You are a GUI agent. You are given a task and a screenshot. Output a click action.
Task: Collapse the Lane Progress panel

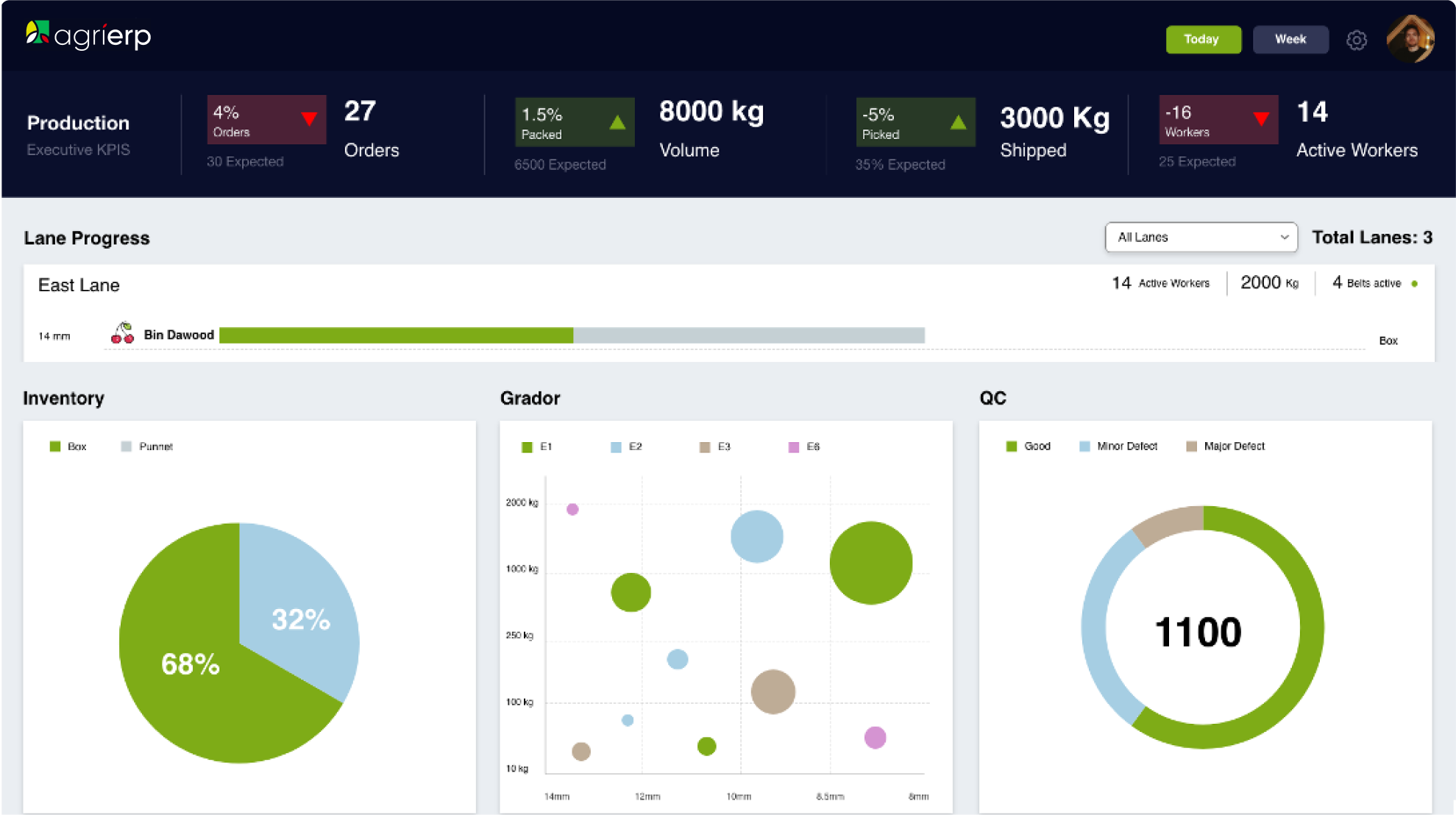87,238
